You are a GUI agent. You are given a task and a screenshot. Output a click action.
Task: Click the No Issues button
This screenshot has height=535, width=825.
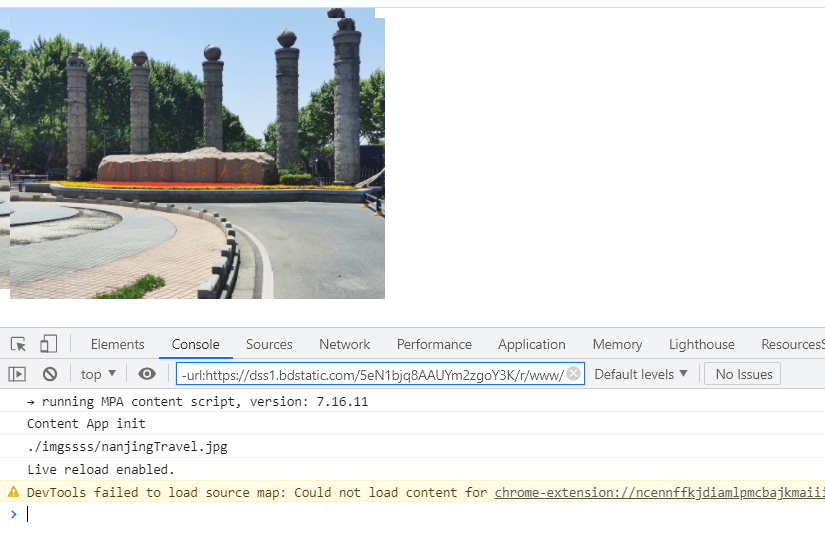click(742, 374)
